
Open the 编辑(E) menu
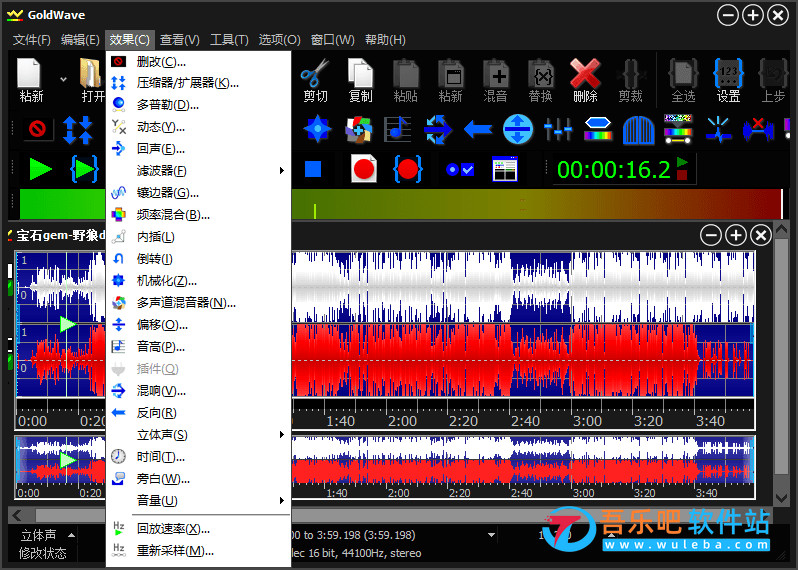click(x=80, y=40)
